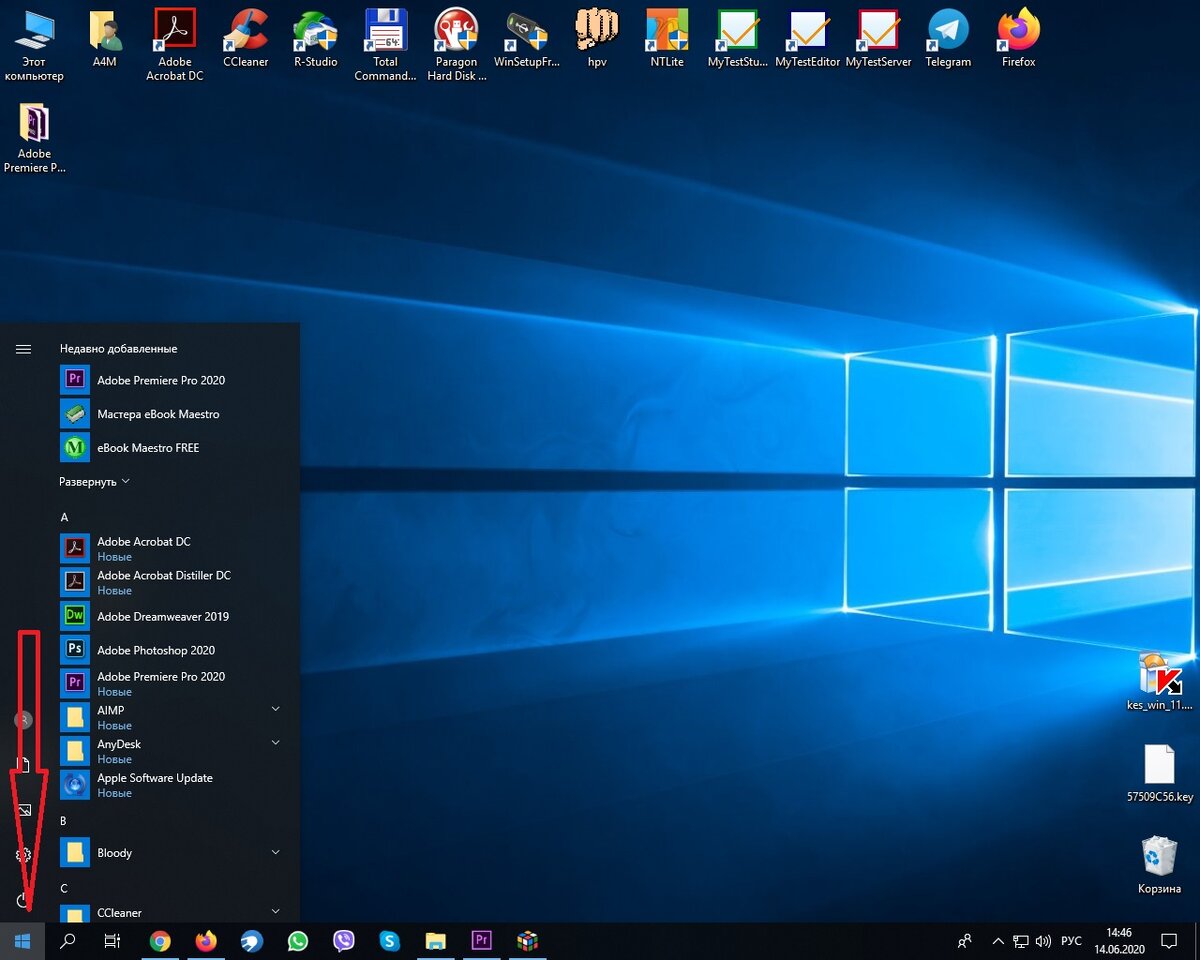Open the Rubik's cube app on taskbar
The width and height of the screenshot is (1200, 960).
point(527,941)
